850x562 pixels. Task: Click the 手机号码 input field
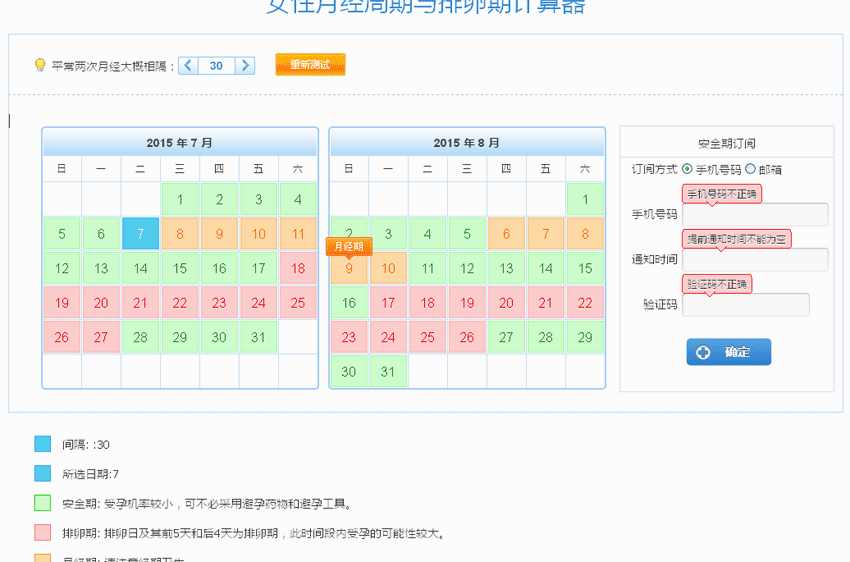click(x=755, y=214)
